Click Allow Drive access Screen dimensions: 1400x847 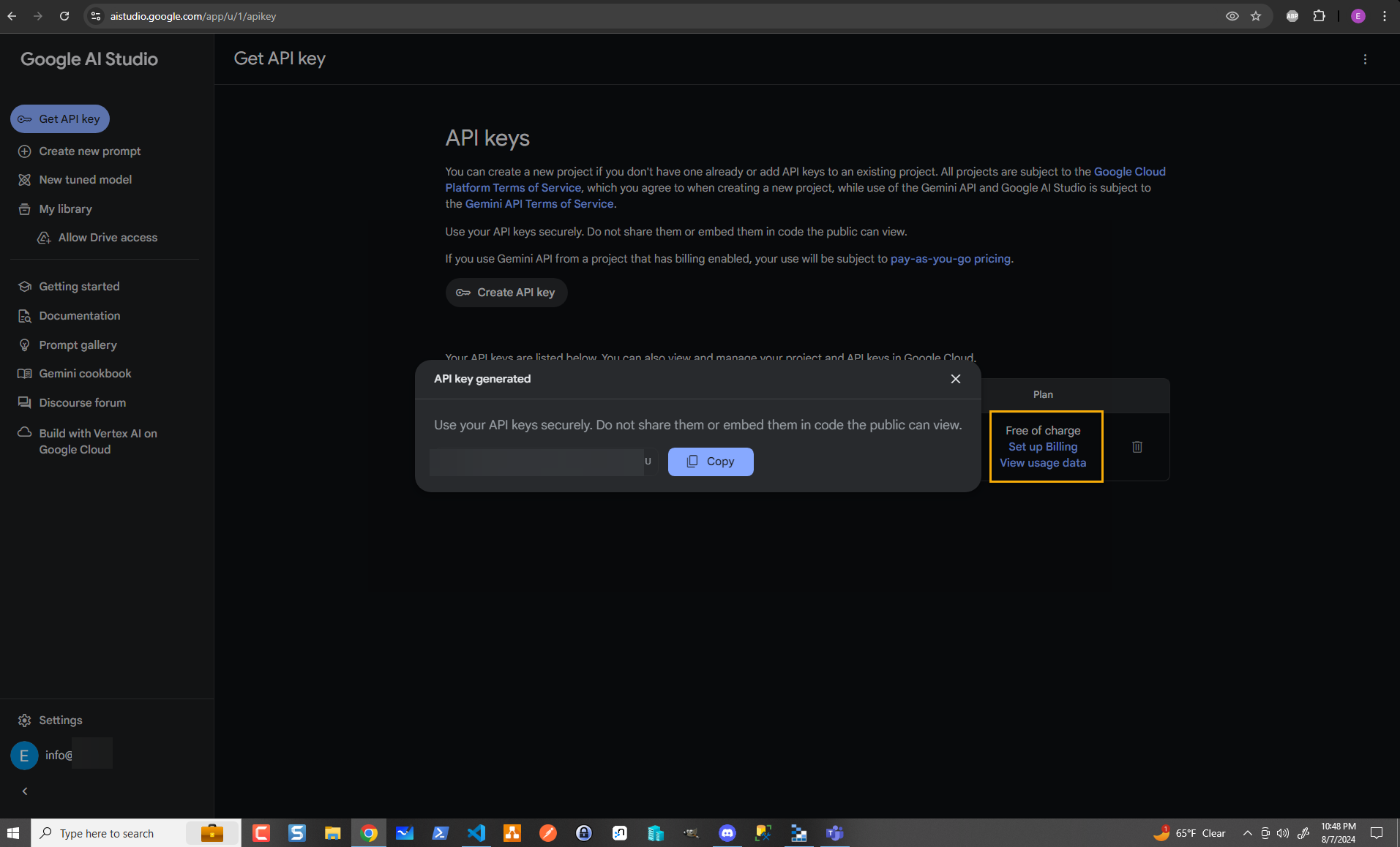[x=108, y=238]
